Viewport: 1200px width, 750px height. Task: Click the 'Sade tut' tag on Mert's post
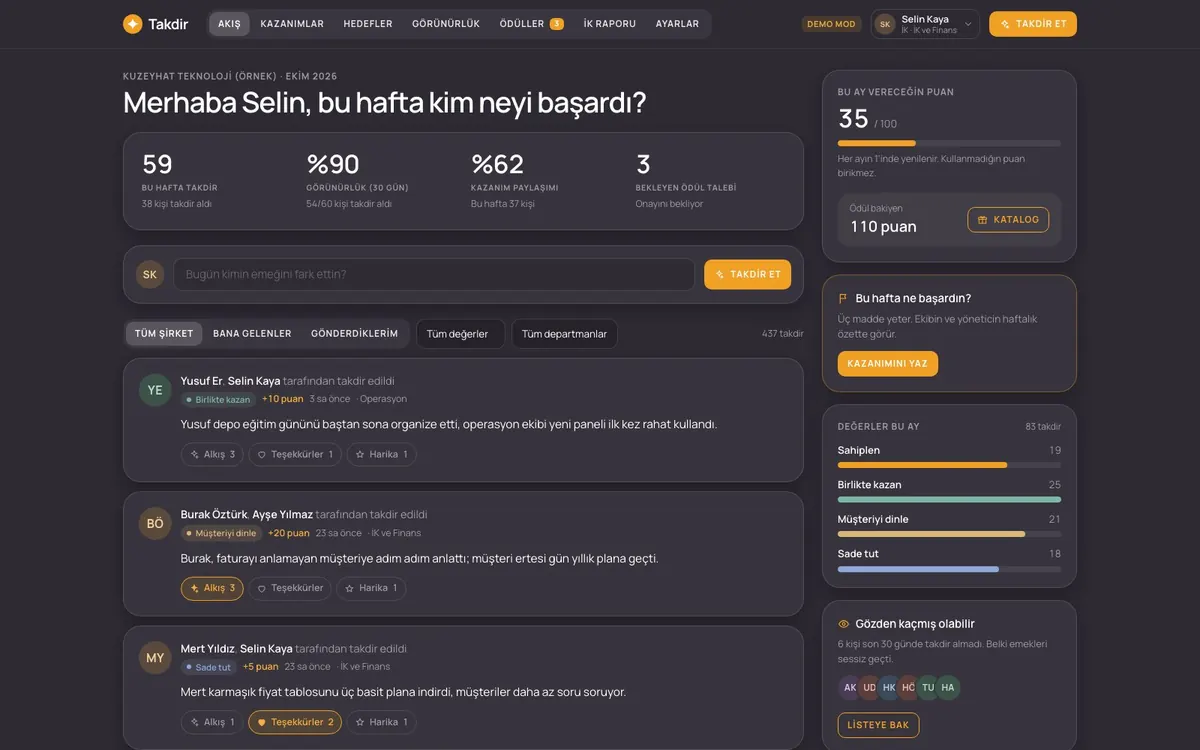click(x=208, y=667)
